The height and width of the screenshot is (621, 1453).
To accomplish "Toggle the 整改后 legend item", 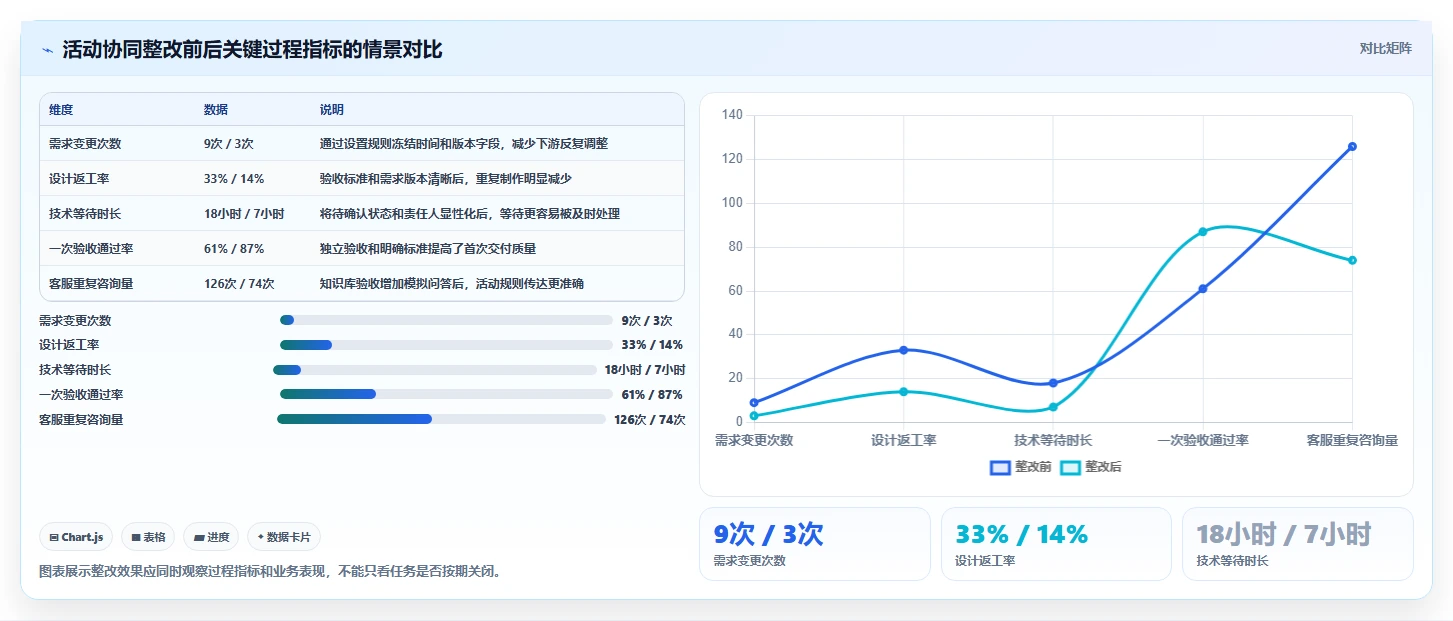I will click(x=1091, y=467).
